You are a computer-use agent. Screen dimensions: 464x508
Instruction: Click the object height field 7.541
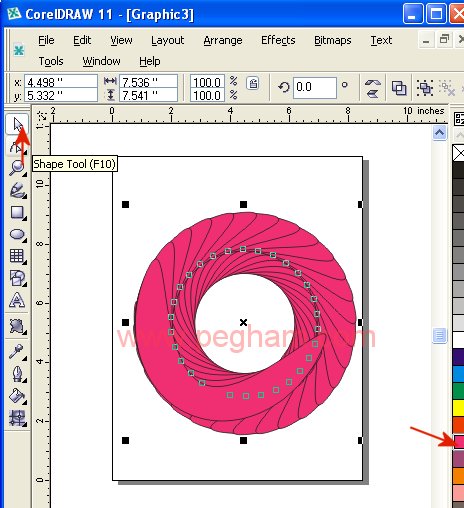pos(148,95)
